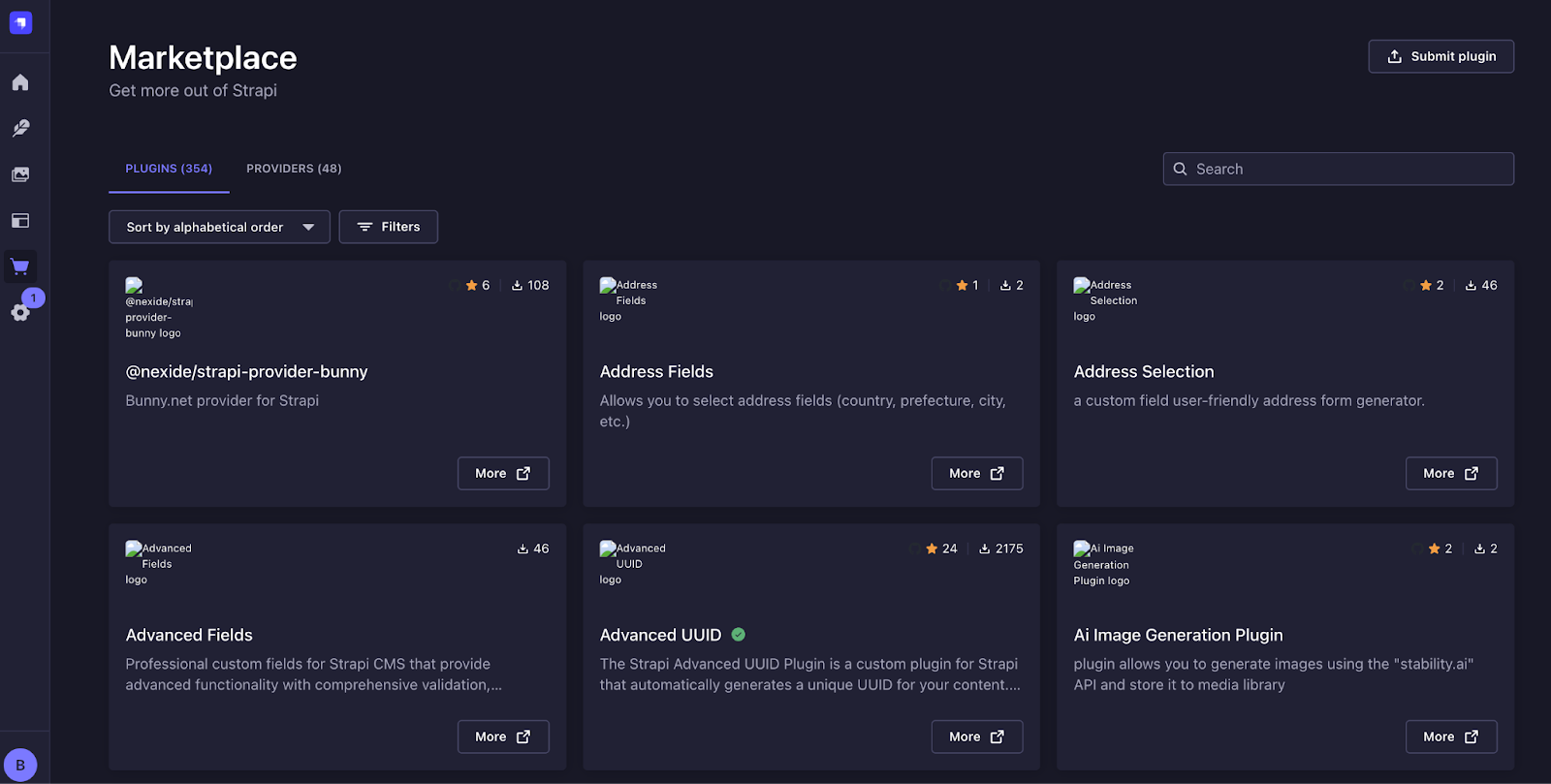Click the Submit plugin button
Screen dimensions: 1551x784
click(1440, 56)
